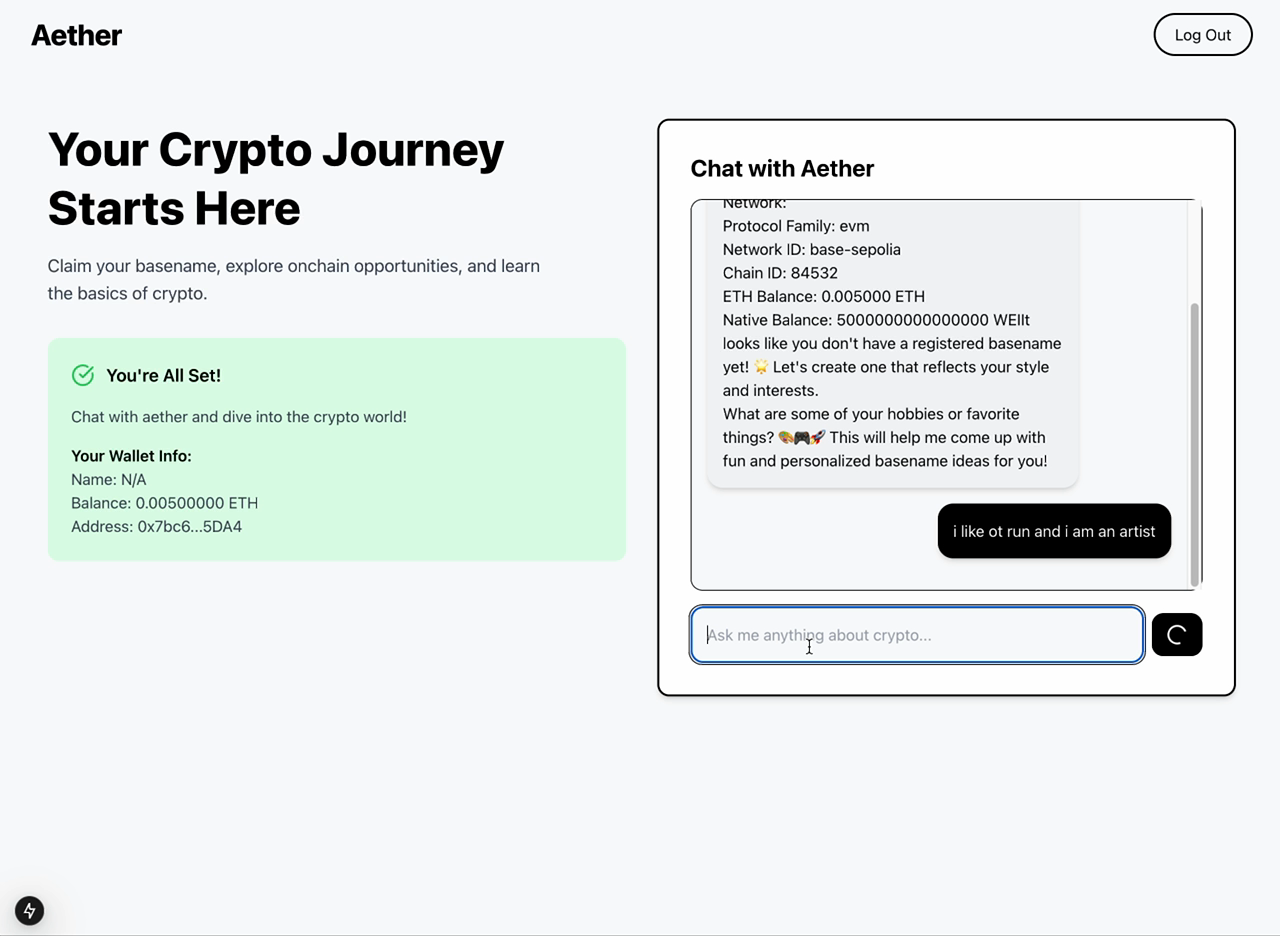The height and width of the screenshot is (936, 1280).
Task: Click the rocket emoji in the message
Action: [x=818, y=437]
